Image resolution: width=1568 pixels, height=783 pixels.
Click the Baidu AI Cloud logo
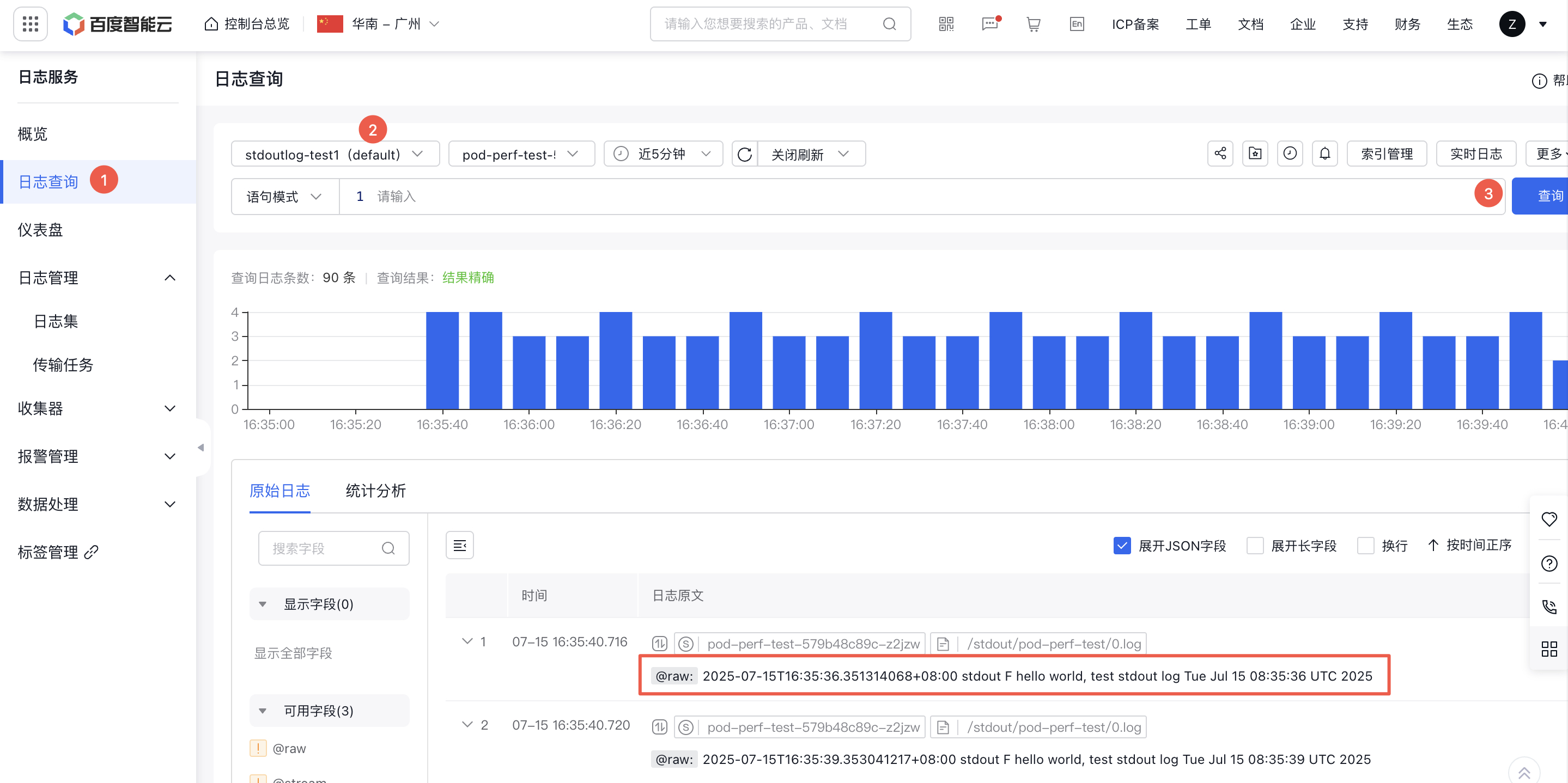118,25
